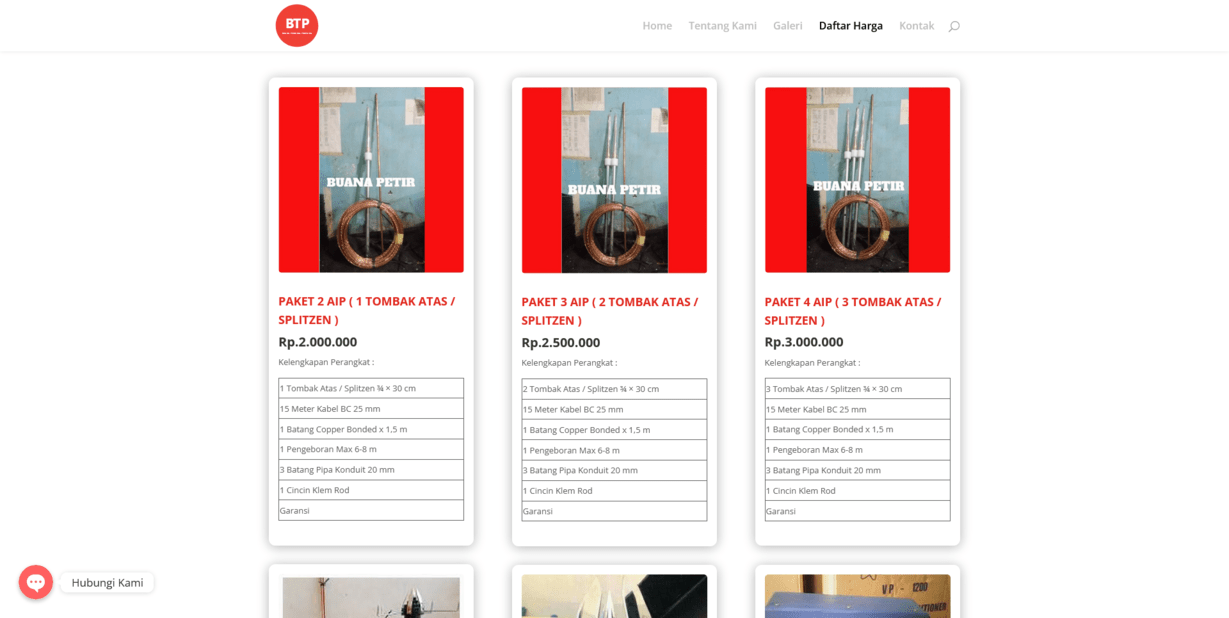The width and height of the screenshot is (1229, 618).
Task: Click 'Kelengkapan Perangkat' text in Paket 3
Action: pos(569,363)
